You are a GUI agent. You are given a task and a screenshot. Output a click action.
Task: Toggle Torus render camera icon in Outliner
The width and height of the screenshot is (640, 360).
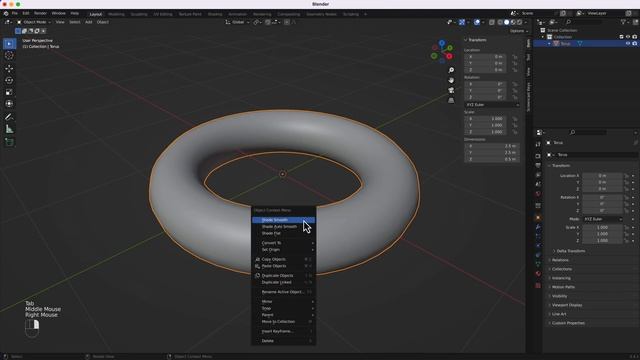[635, 43]
